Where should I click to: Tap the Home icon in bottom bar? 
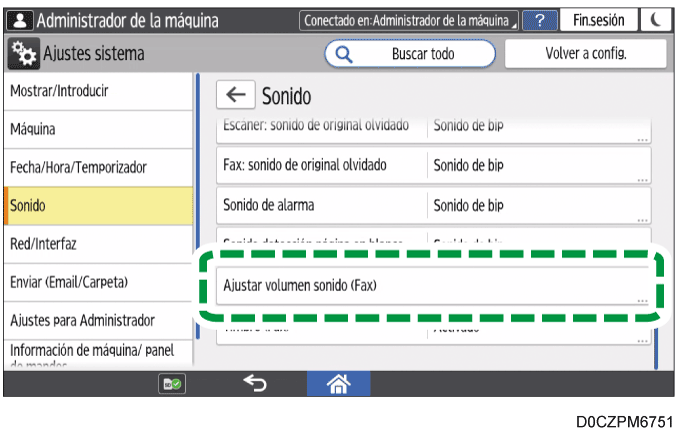(337, 381)
